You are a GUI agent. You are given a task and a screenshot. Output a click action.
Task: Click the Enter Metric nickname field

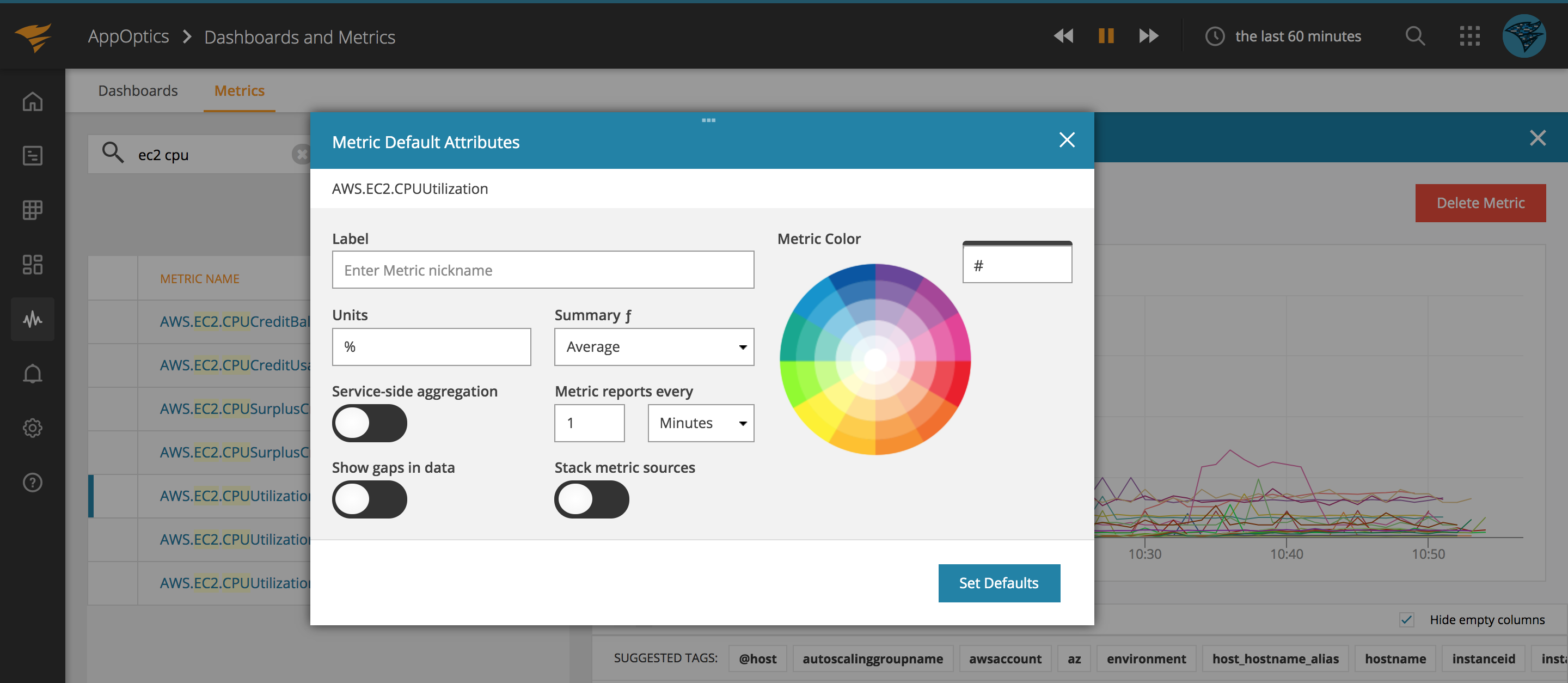coord(543,270)
